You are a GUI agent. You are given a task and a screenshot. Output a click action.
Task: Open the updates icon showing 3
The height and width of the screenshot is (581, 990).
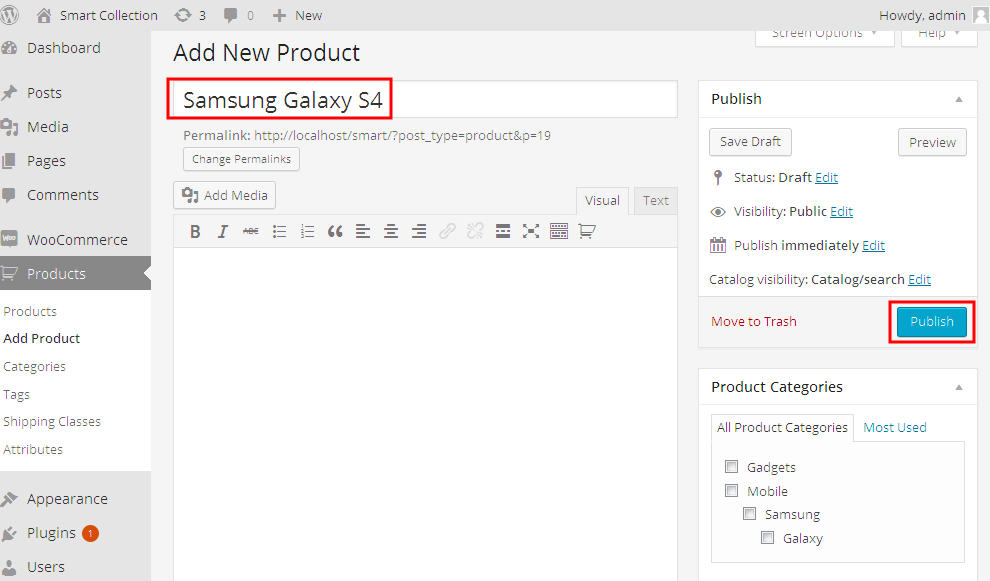190,15
